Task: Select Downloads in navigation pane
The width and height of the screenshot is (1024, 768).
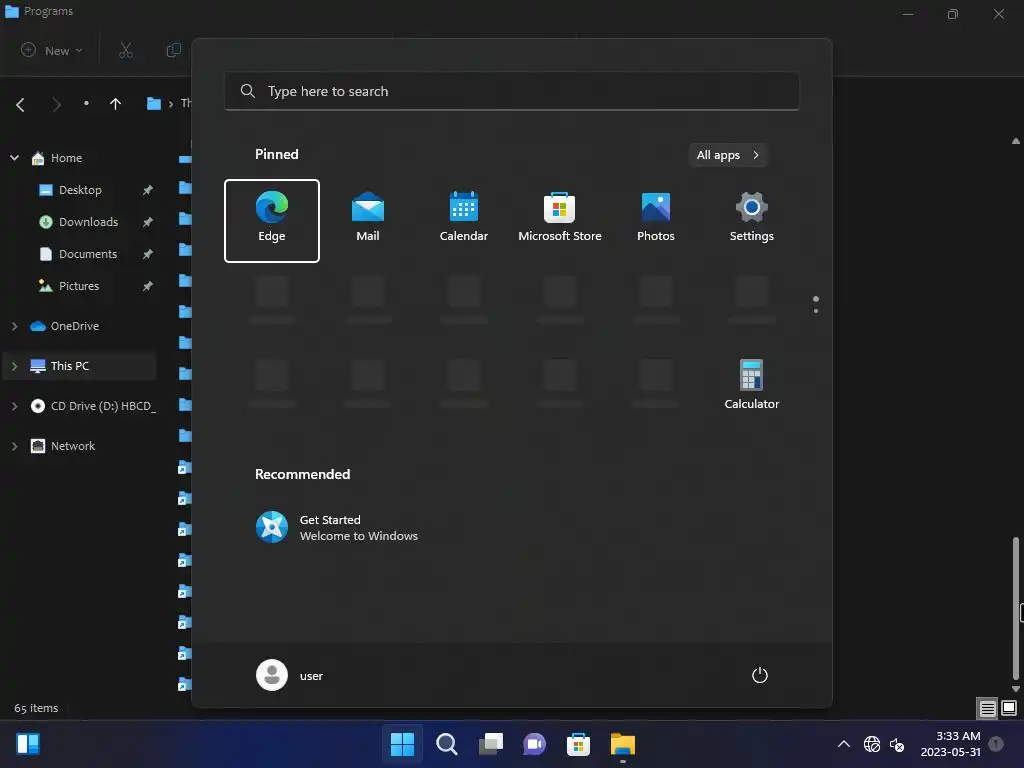Action: pyautogui.click(x=89, y=222)
